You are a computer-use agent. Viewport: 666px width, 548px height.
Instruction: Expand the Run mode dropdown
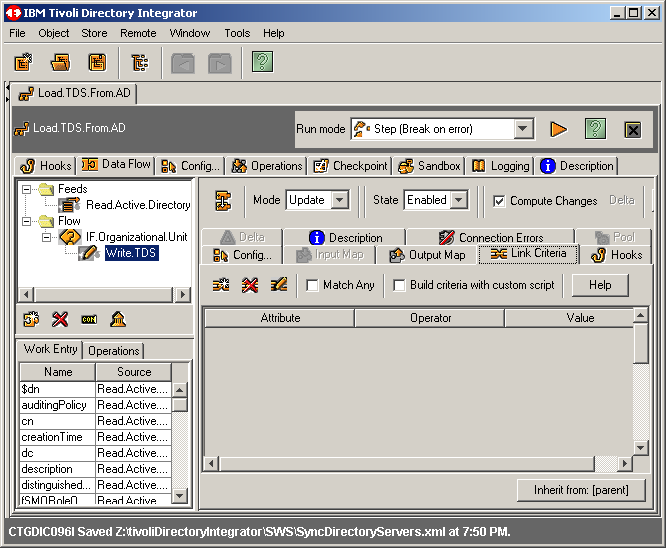point(524,129)
